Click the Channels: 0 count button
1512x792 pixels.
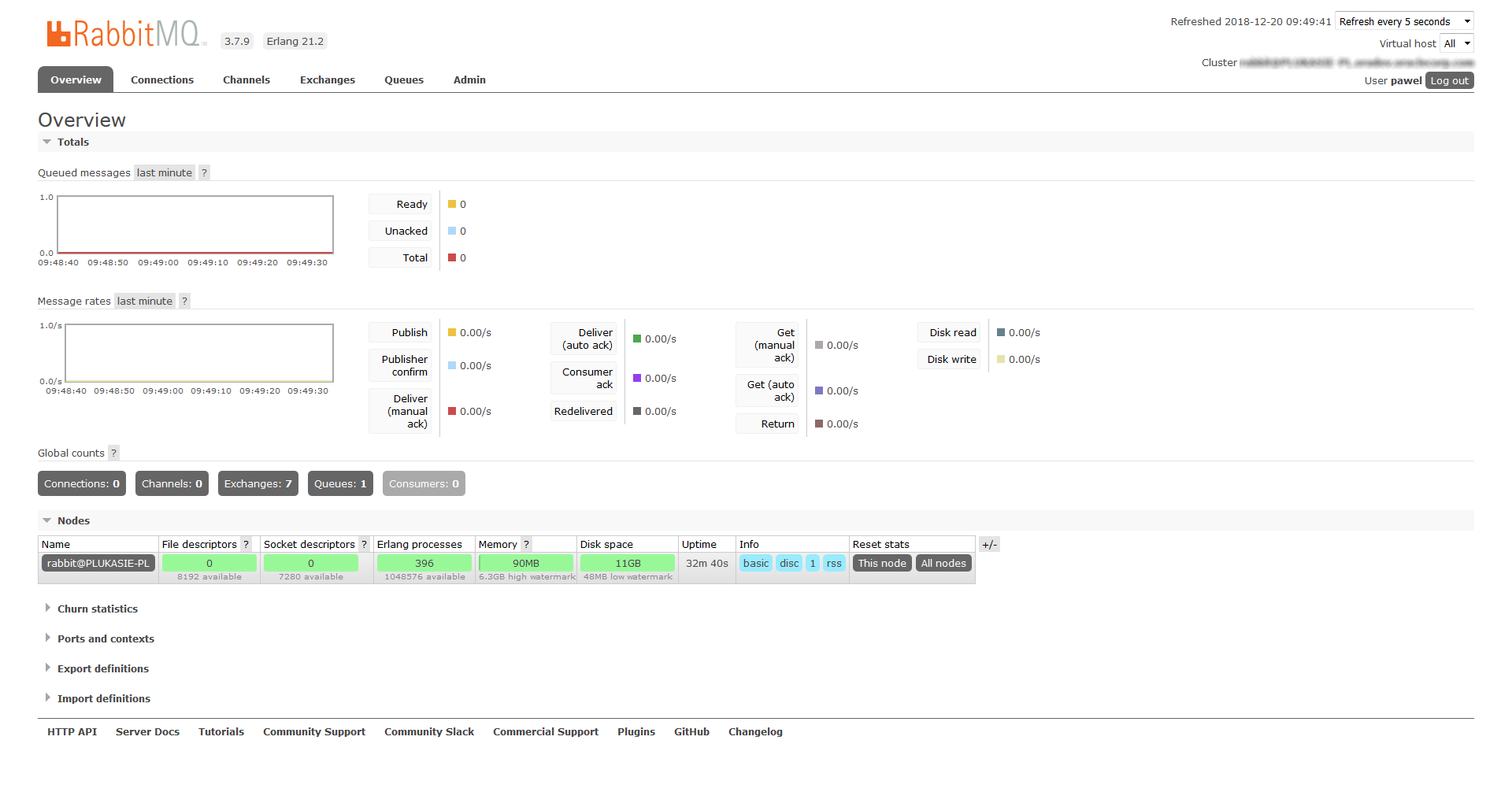172,483
